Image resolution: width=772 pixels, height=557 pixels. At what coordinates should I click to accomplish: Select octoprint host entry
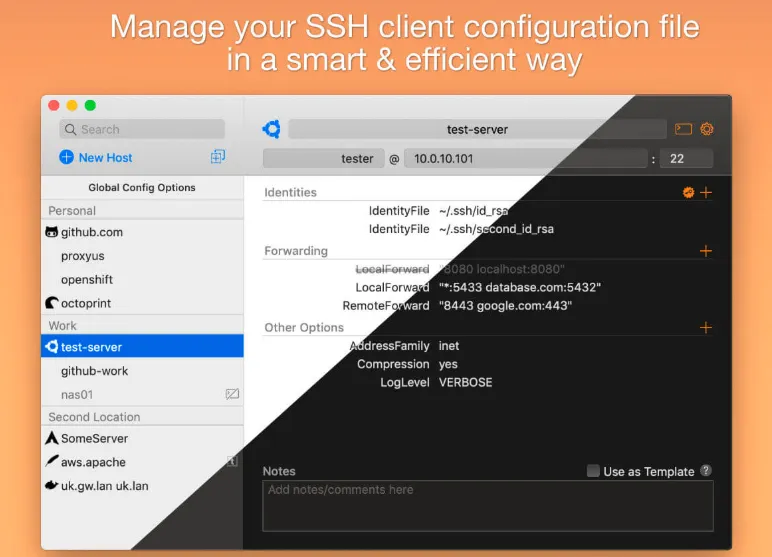[142, 303]
